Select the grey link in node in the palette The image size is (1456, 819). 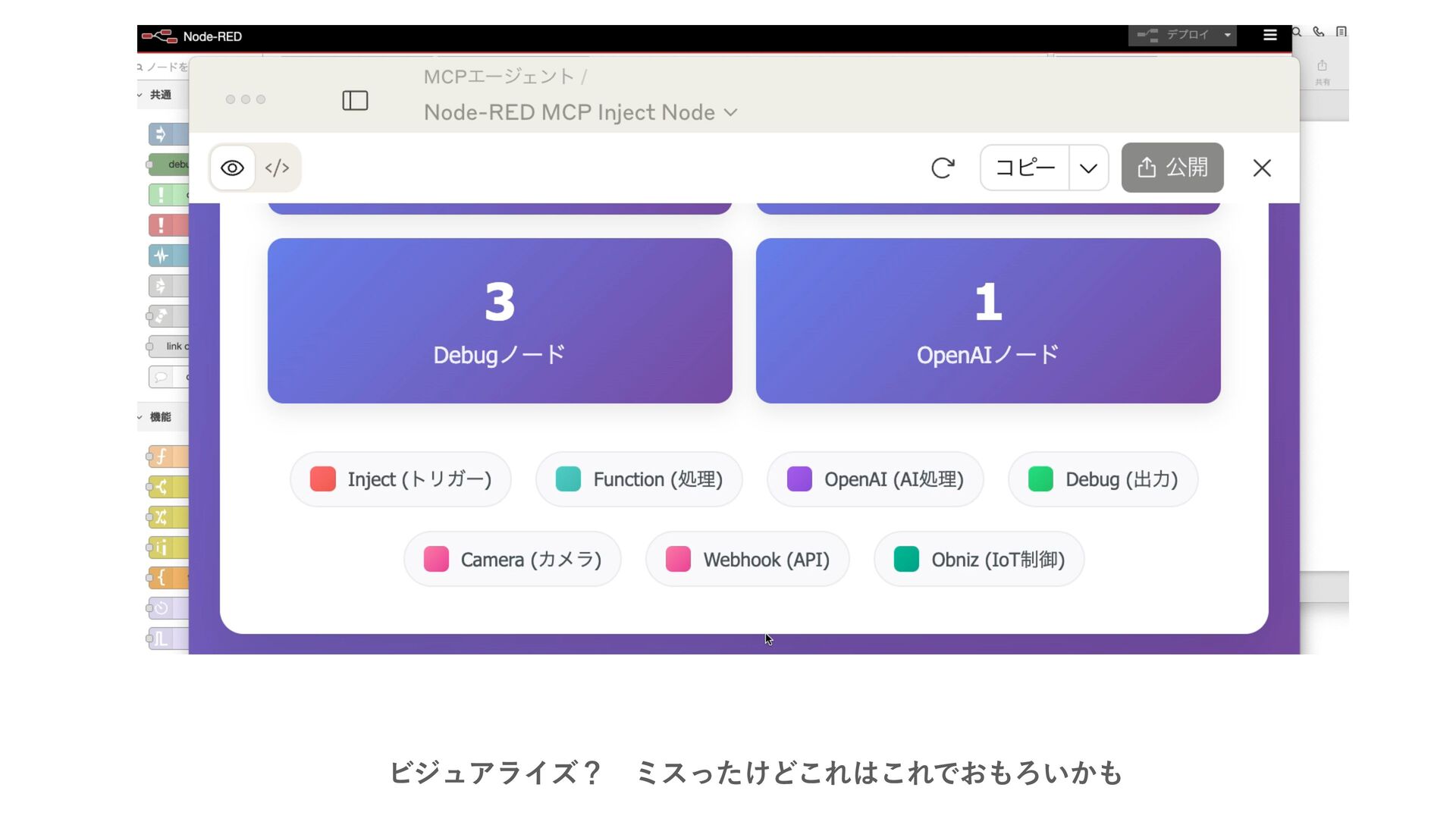click(x=168, y=286)
